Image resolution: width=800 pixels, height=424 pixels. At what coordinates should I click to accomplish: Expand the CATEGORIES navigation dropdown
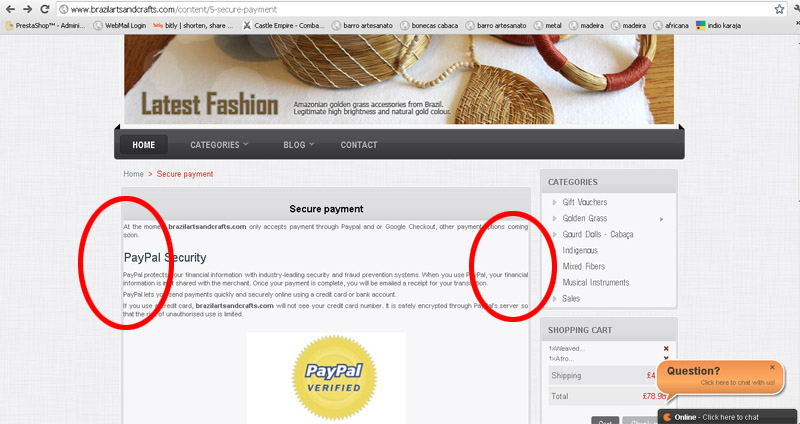coord(219,145)
